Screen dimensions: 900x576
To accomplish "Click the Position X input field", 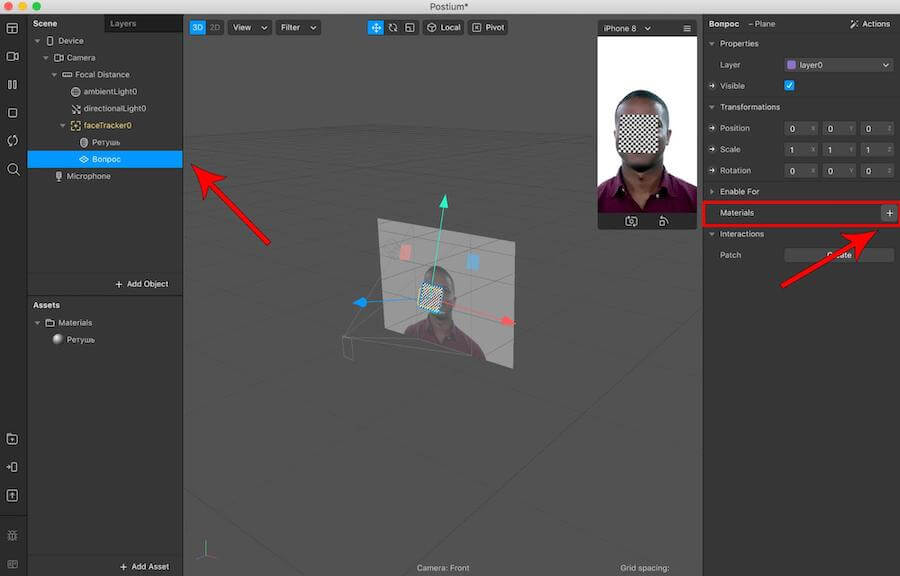I will coord(797,128).
